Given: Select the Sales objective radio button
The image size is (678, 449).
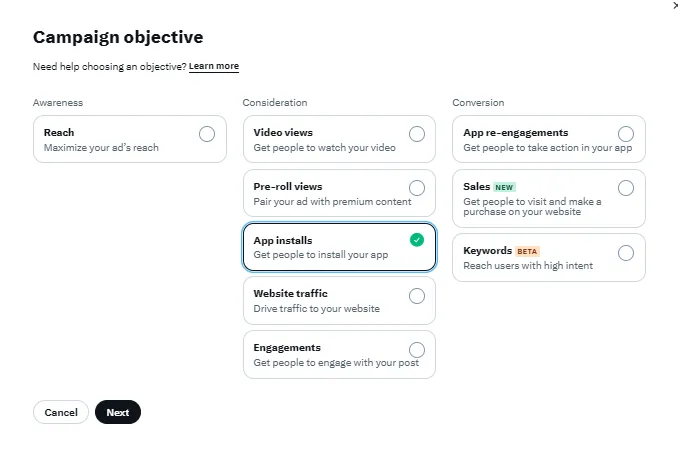Looking at the screenshot, I should click(x=626, y=188).
